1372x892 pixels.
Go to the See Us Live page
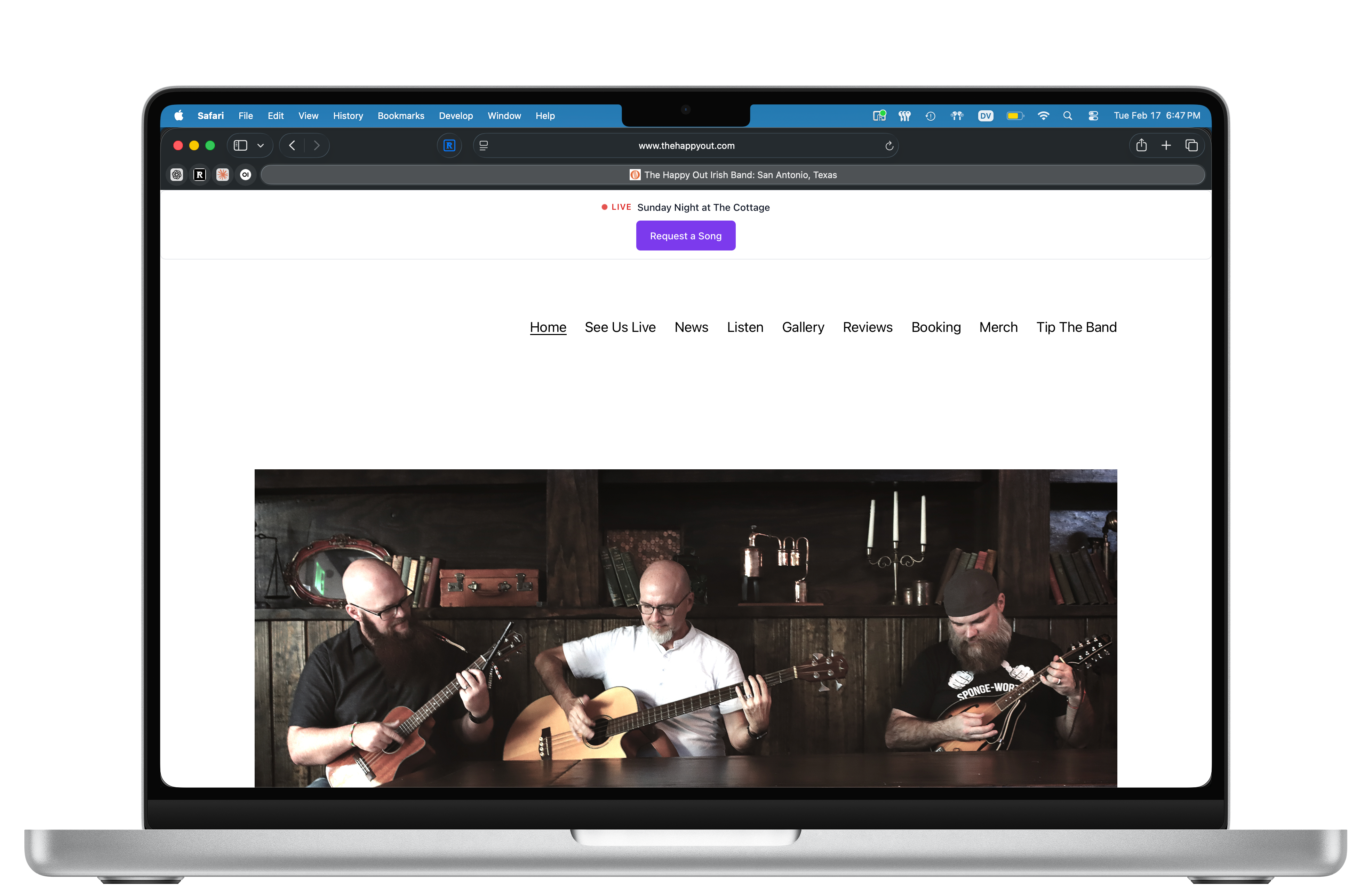tap(620, 327)
